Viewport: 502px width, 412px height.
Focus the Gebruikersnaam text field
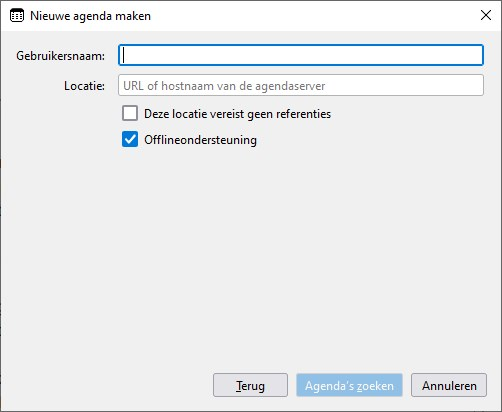301,55
